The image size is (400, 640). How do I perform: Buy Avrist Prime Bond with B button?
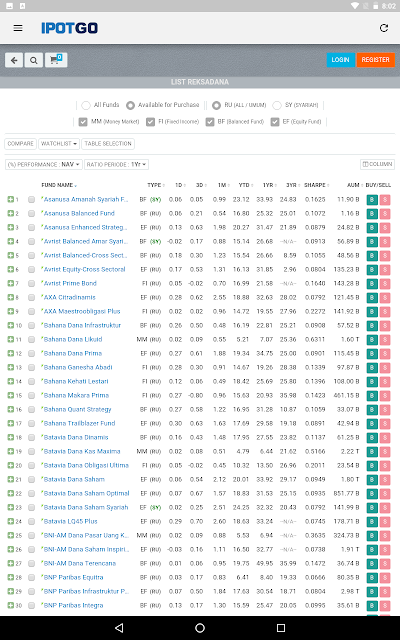click(372, 284)
